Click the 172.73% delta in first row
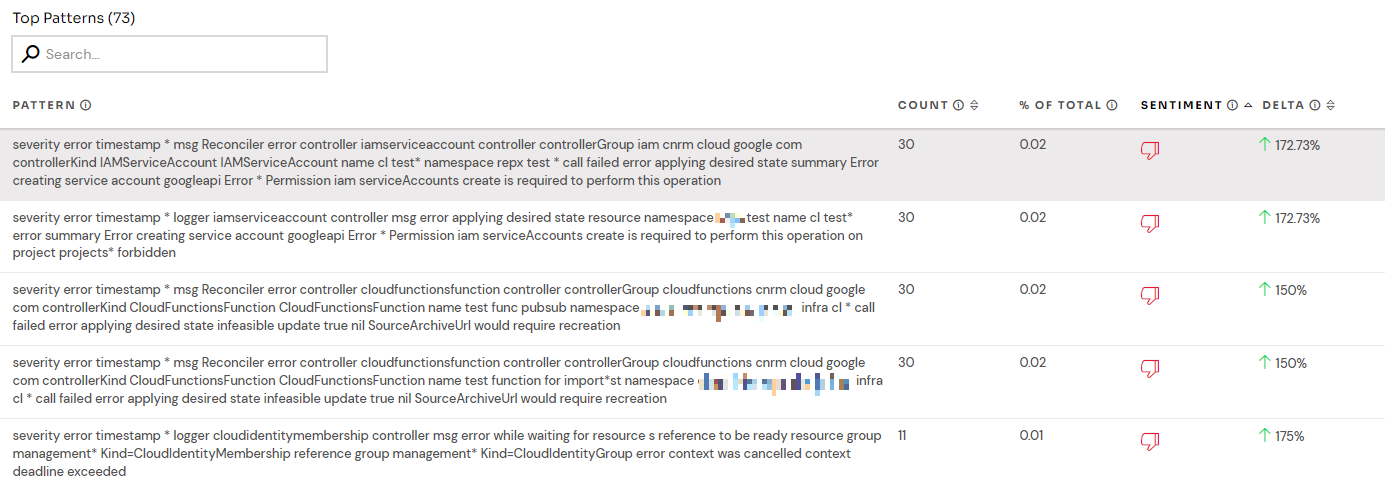The height and width of the screenshot is (490, 1385). pyautogui.click(x=1297, y=145)
